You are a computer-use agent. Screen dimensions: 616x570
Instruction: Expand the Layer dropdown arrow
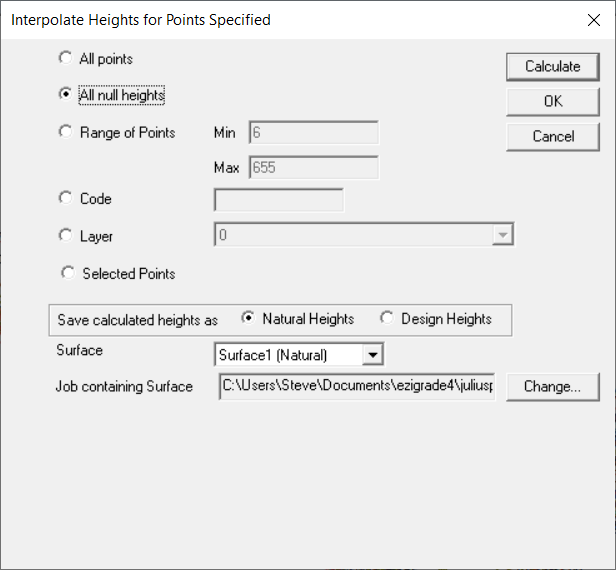coord(503,236)
